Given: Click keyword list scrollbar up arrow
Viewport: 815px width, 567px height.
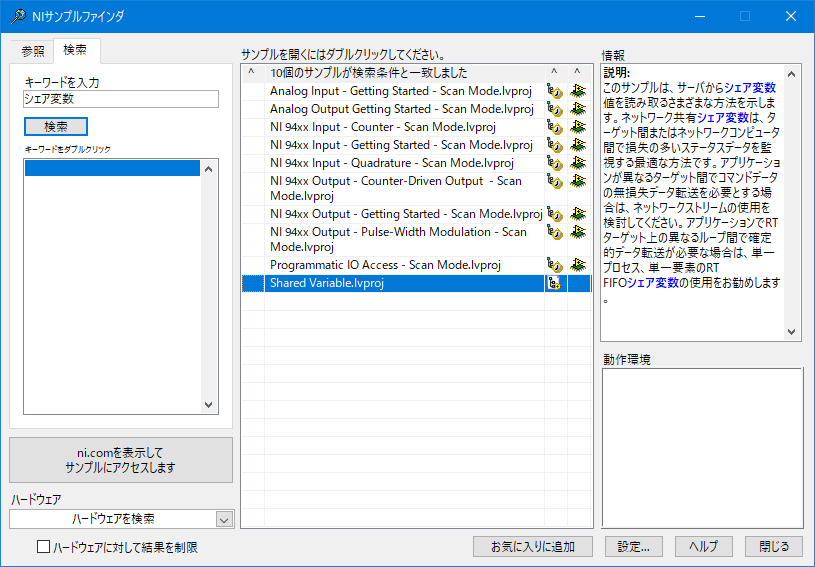Looking at the screenshot, I should pos(209,169).
